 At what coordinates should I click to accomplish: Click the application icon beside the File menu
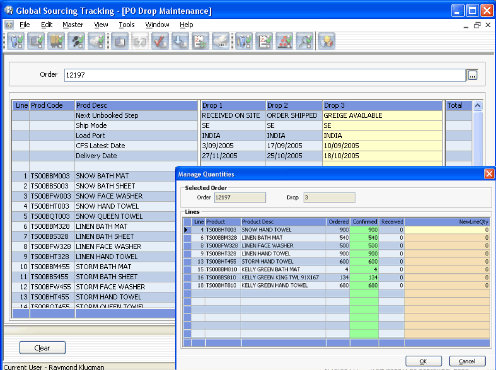[9, 25]
